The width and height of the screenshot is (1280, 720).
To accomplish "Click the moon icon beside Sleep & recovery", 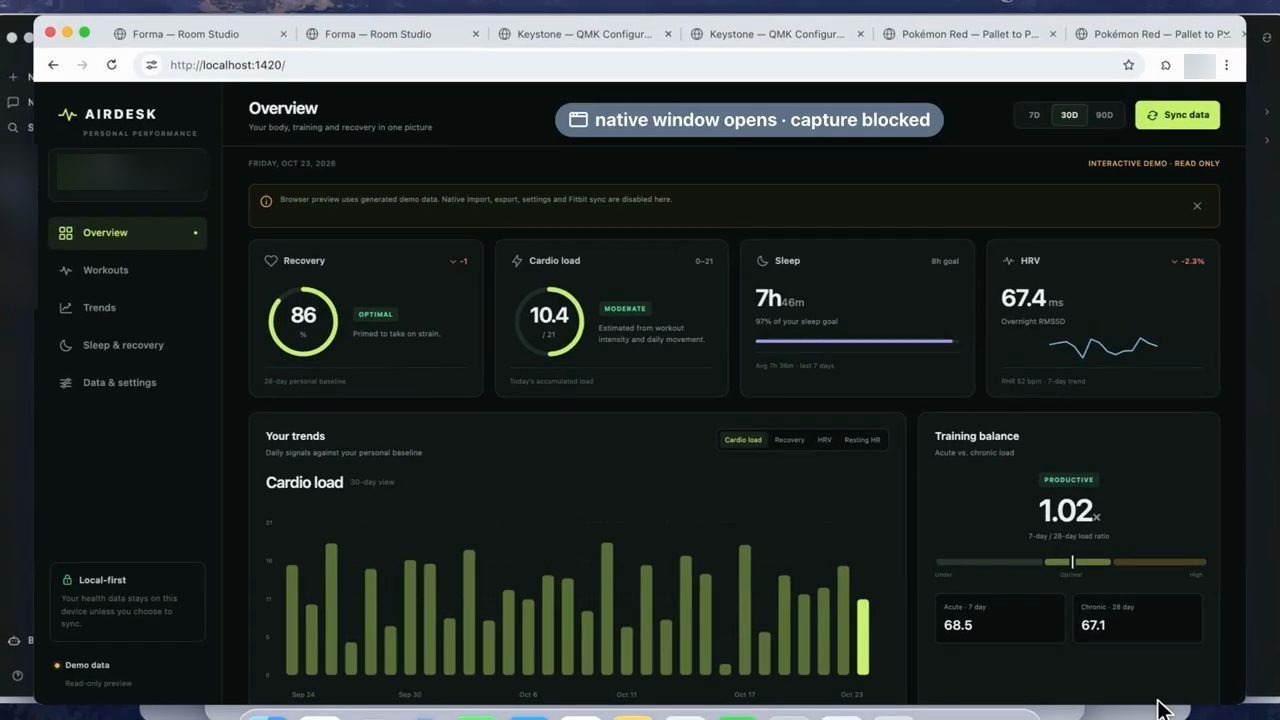I will [x=66, y=345].
